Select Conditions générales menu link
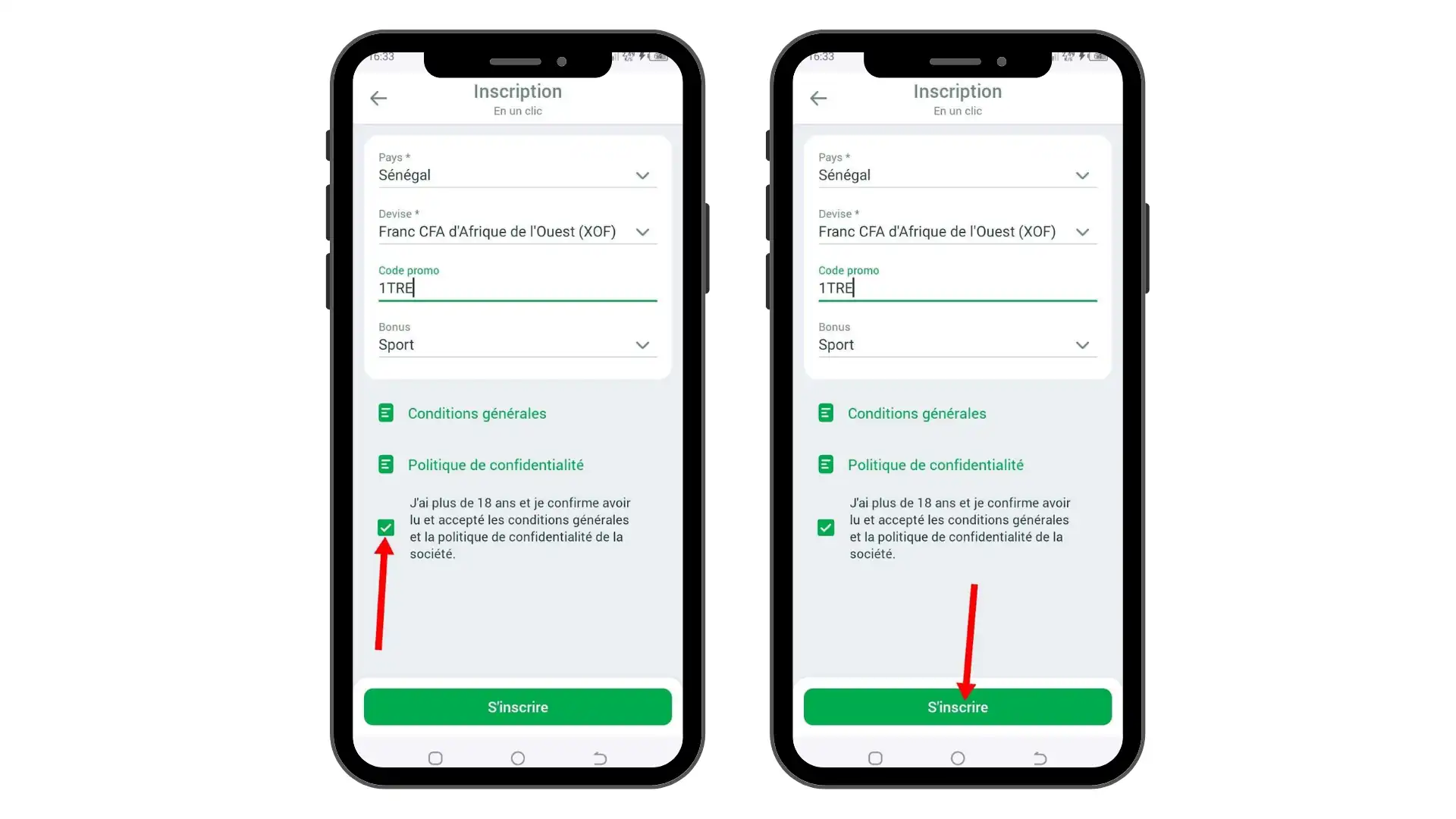The width and height of the screenshot is (1456, 819). click(477, 413)
